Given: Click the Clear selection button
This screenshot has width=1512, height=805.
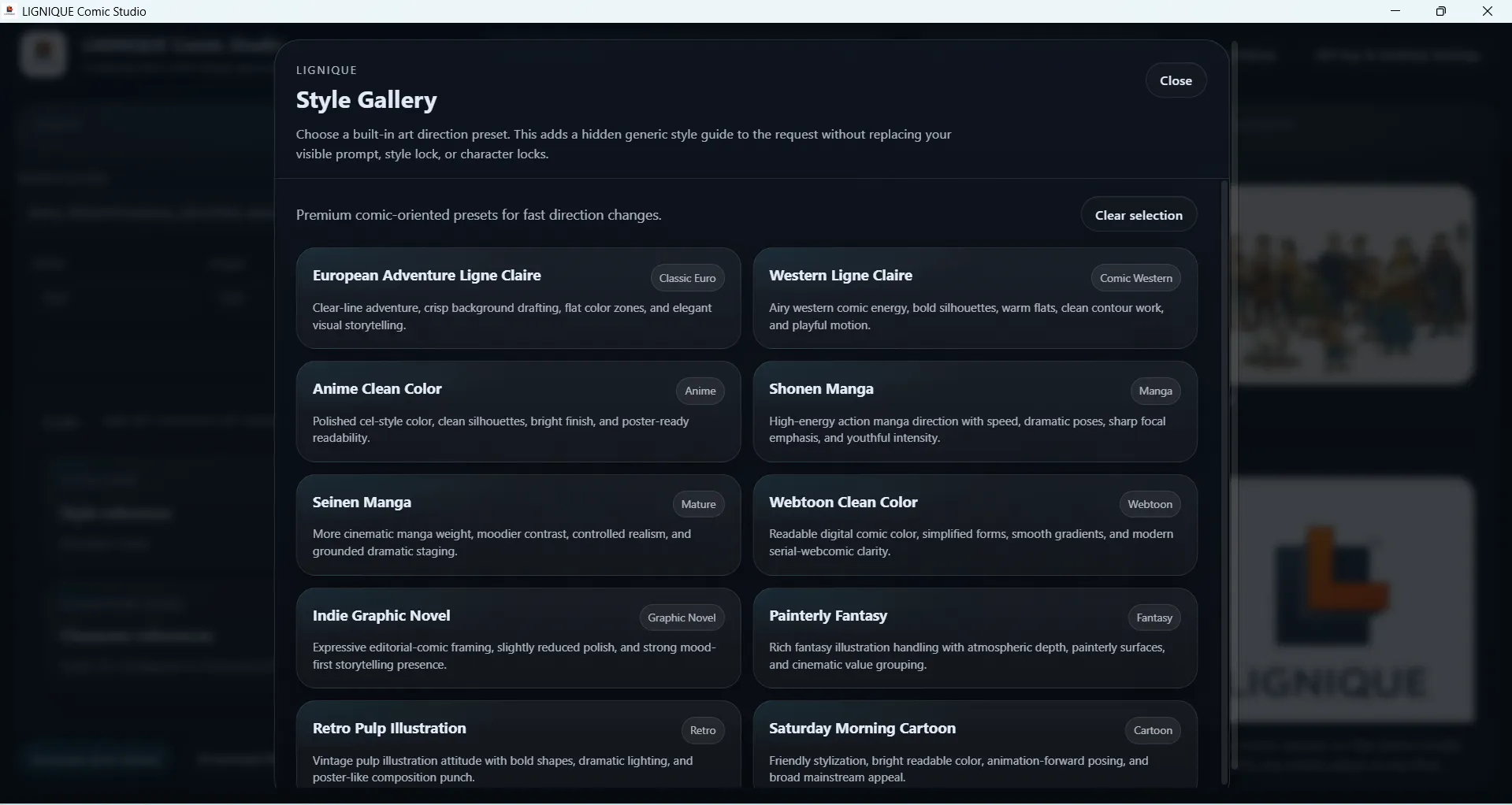Looking at the screenshot, I should 1139,215.
